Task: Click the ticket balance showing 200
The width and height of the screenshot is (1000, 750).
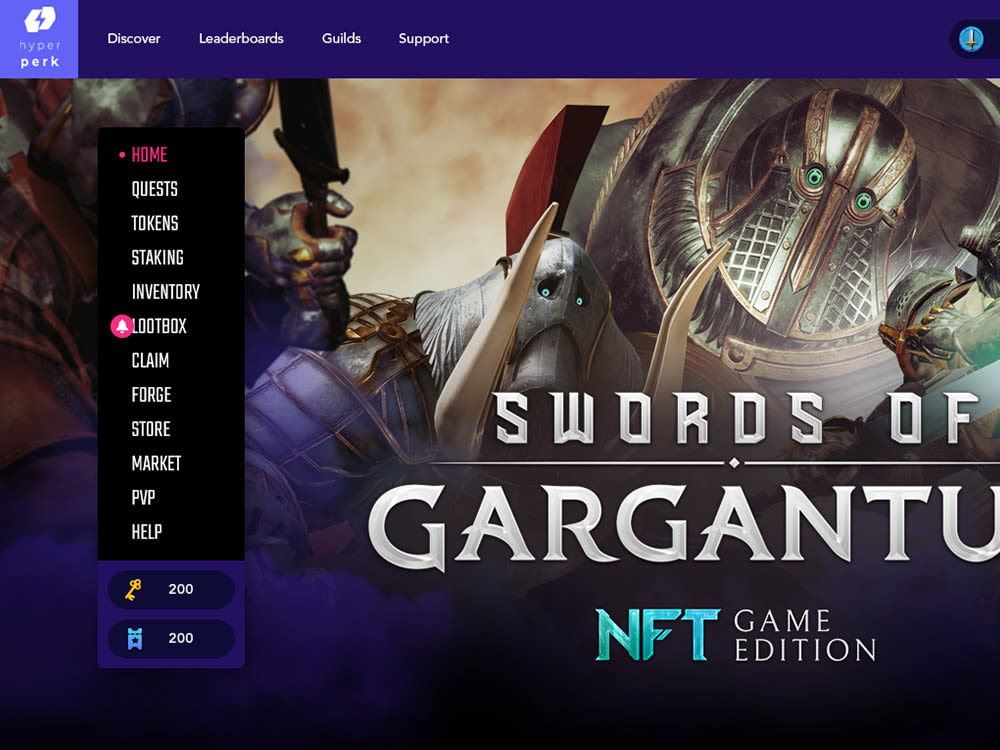Action: (x=171, y=638)
